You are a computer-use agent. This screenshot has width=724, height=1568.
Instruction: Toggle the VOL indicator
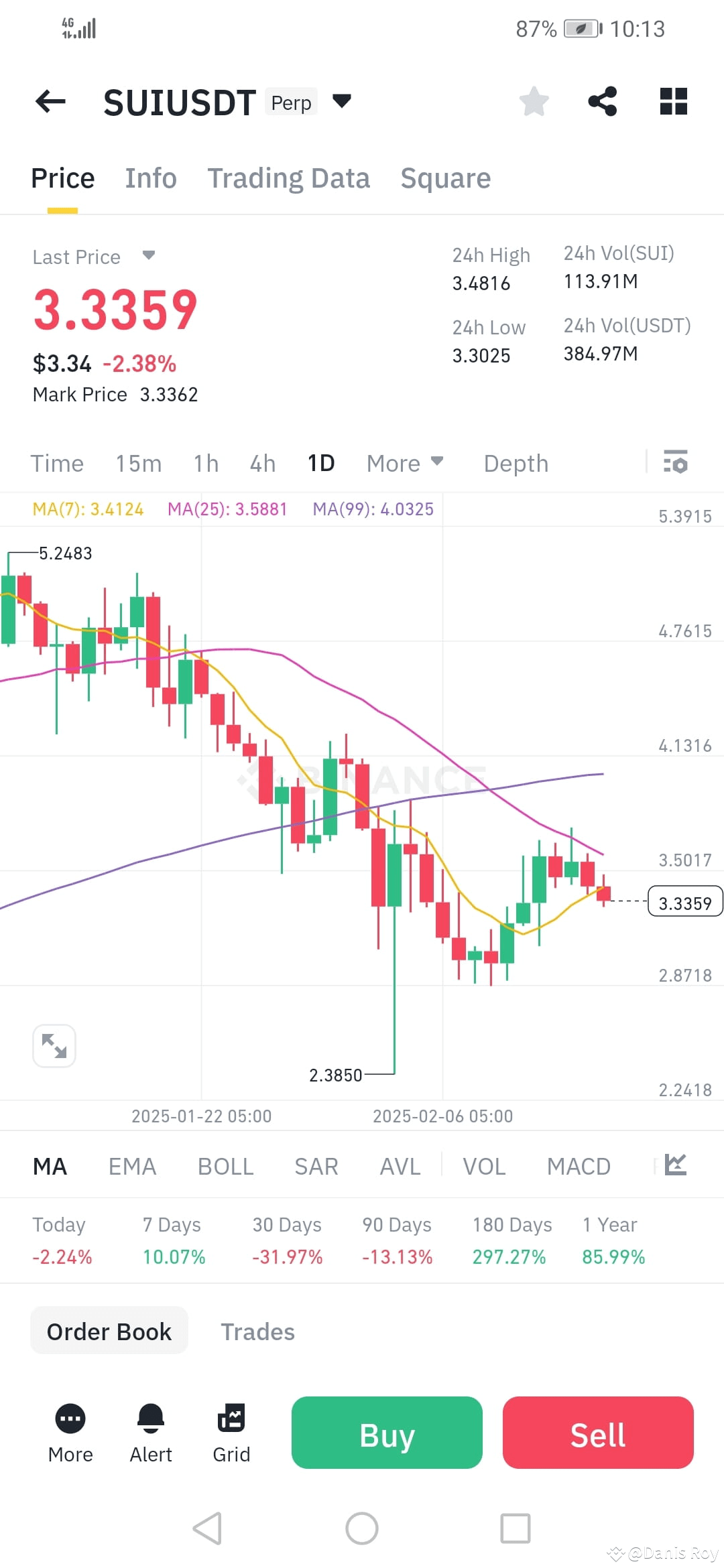tap(483, 1166)
